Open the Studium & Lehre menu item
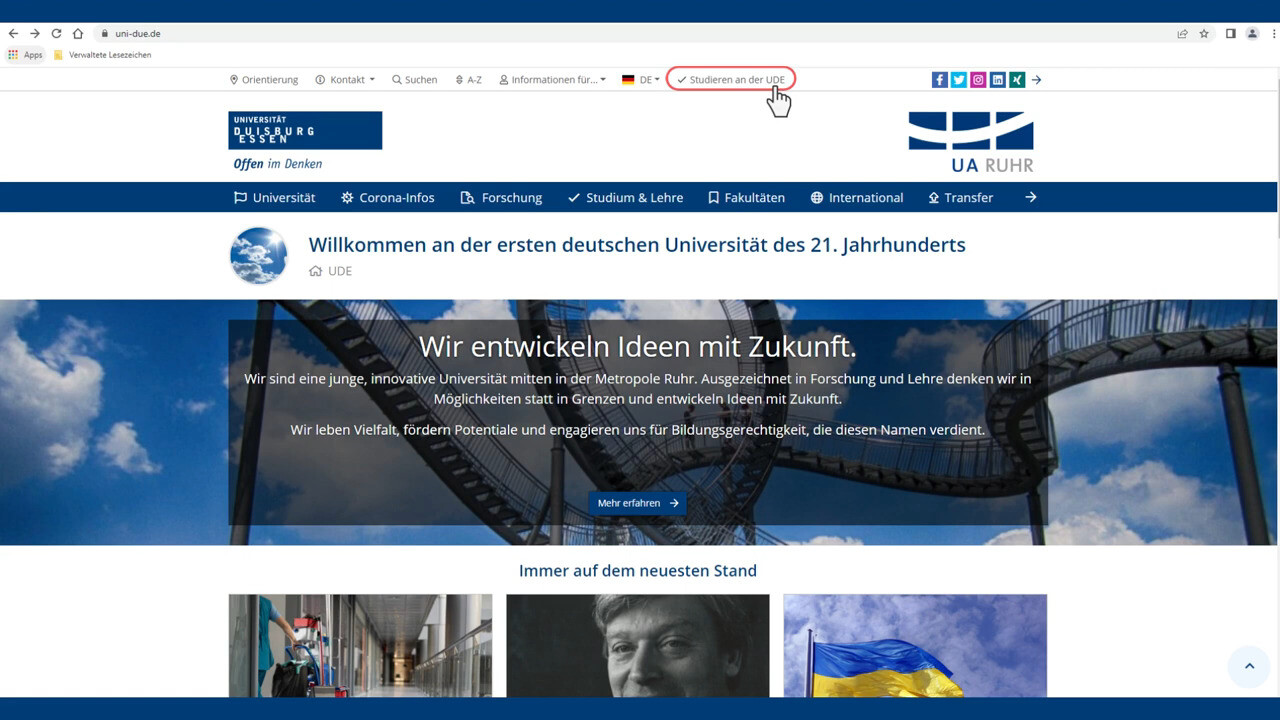 (x=625, y=198)
